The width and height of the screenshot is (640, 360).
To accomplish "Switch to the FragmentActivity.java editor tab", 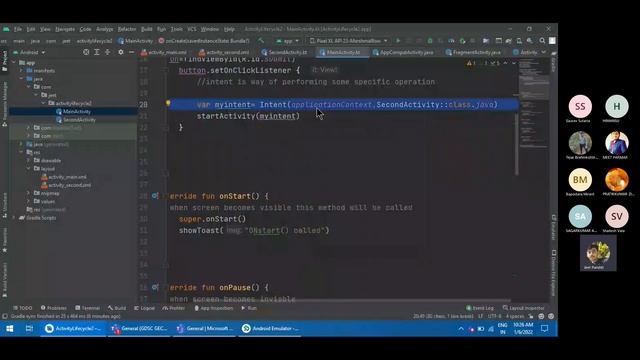I will 473,52.
